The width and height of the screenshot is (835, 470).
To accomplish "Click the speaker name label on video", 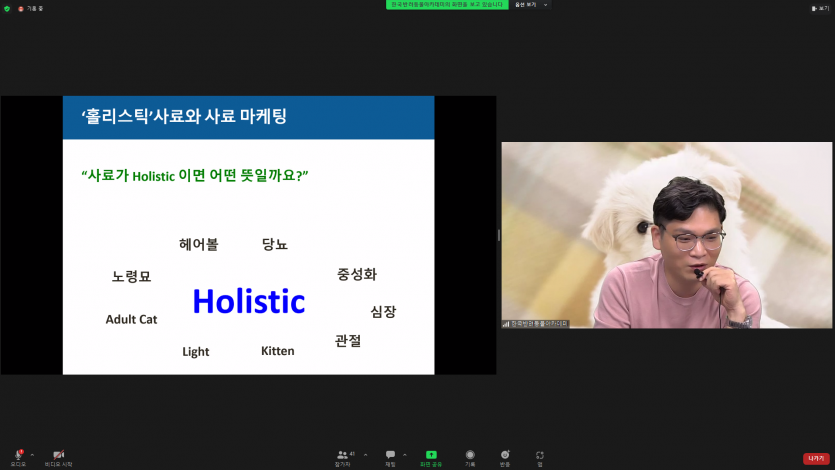I will coord(536,324).
